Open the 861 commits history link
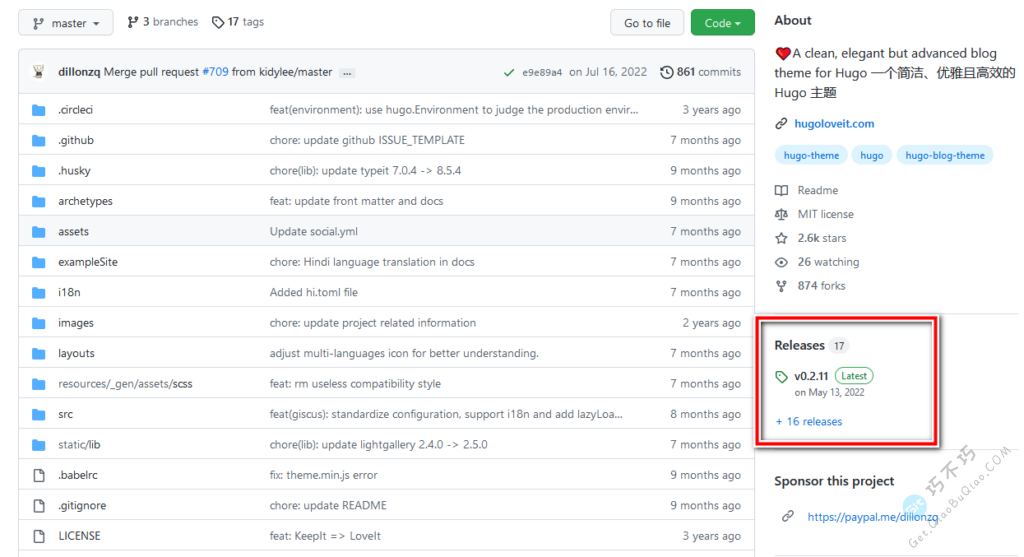This screenshot has height=557, width=1024. pyautogui.click(x=701, y=72)
